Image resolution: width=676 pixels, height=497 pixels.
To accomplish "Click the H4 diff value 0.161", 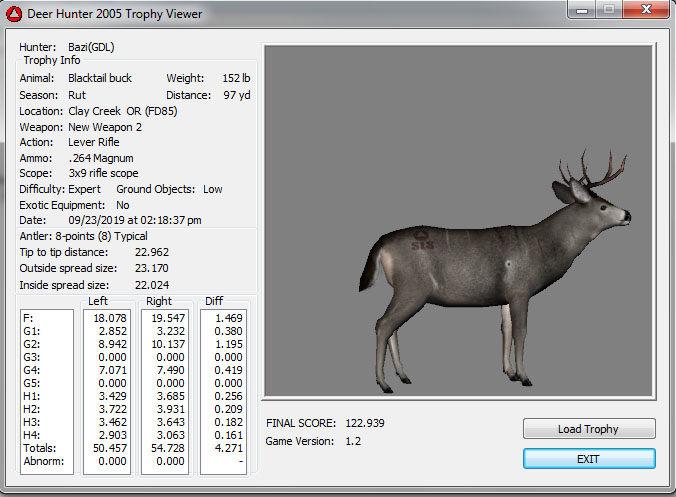I will (228, 434).
